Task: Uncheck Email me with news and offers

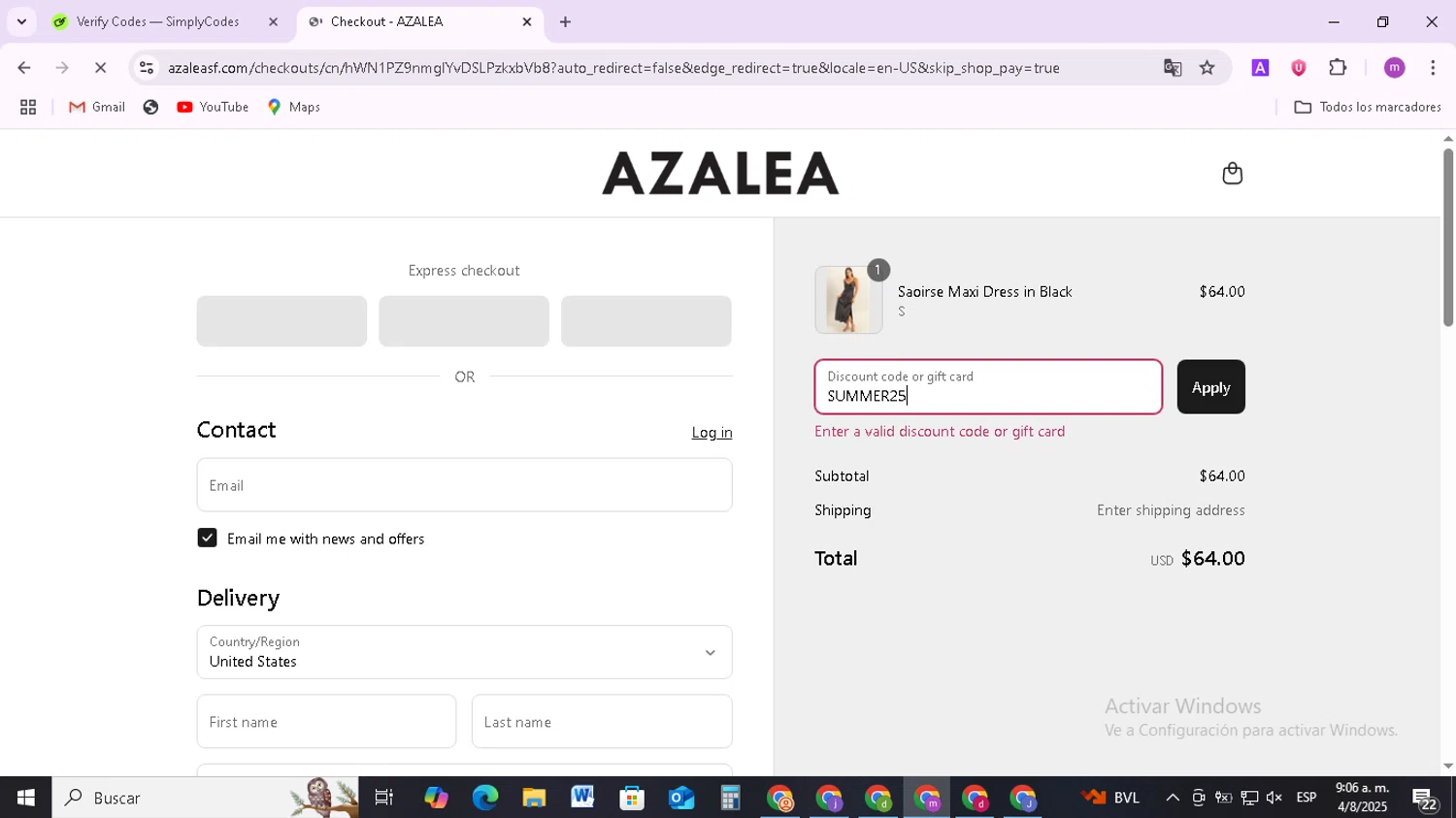Action: click(207, 539)
